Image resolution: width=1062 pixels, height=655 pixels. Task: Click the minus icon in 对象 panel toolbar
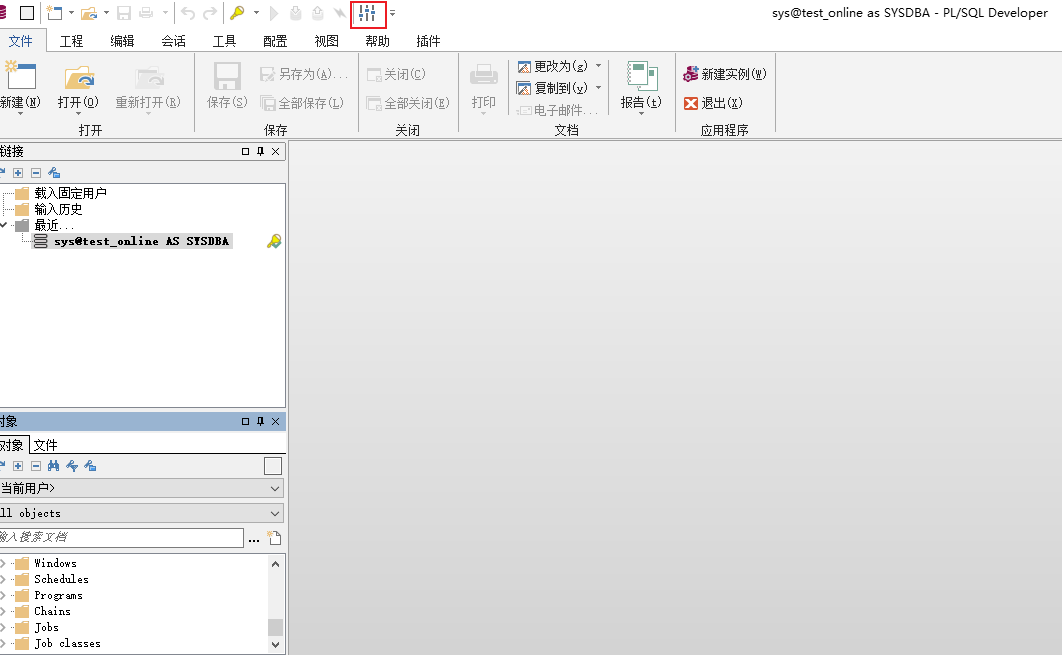(36, 466)
